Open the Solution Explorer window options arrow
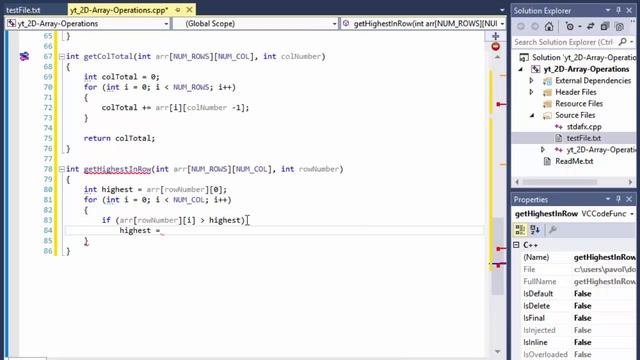The width and height of the screenshot is (640, 360). (608, 10)
